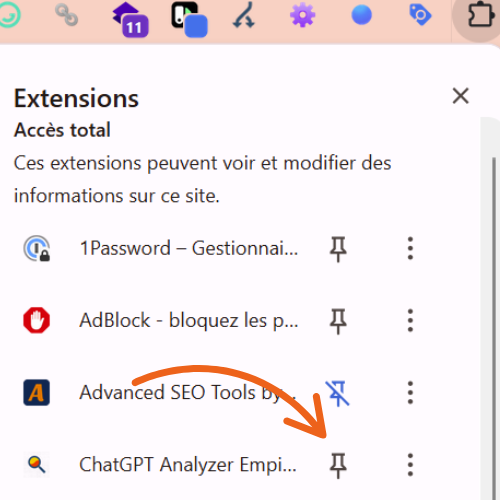Viewport: 500px width, 500px height.
Task: Open the black-and-blue square extension icon
Action: (x=189, y=19)
